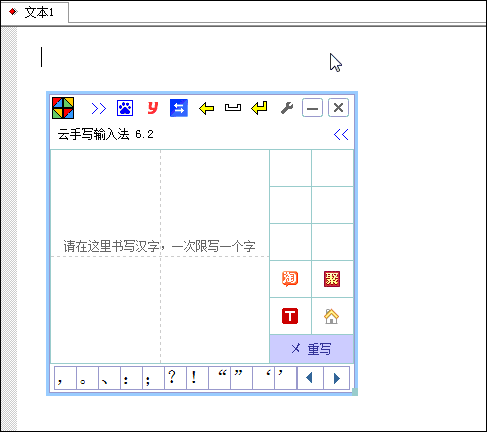Click the left triangle punctuation page arrow

pyautogui.click(x=310, y=378)
